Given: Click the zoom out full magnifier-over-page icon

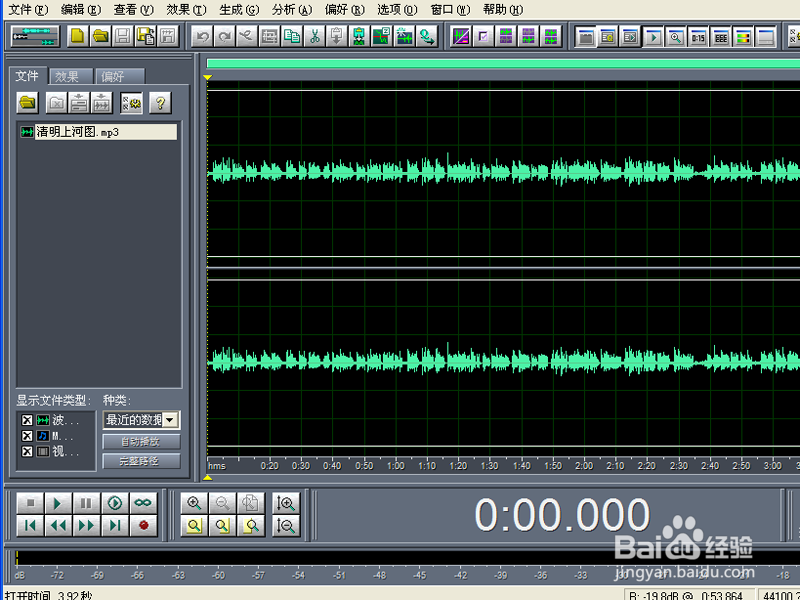Looking at the screenshot, I should click(x=250, y=503).
